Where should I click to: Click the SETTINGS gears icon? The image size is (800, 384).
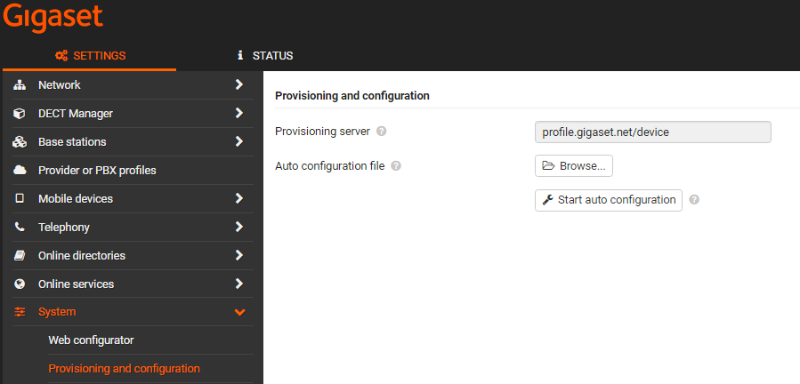(x=61, y=56)
